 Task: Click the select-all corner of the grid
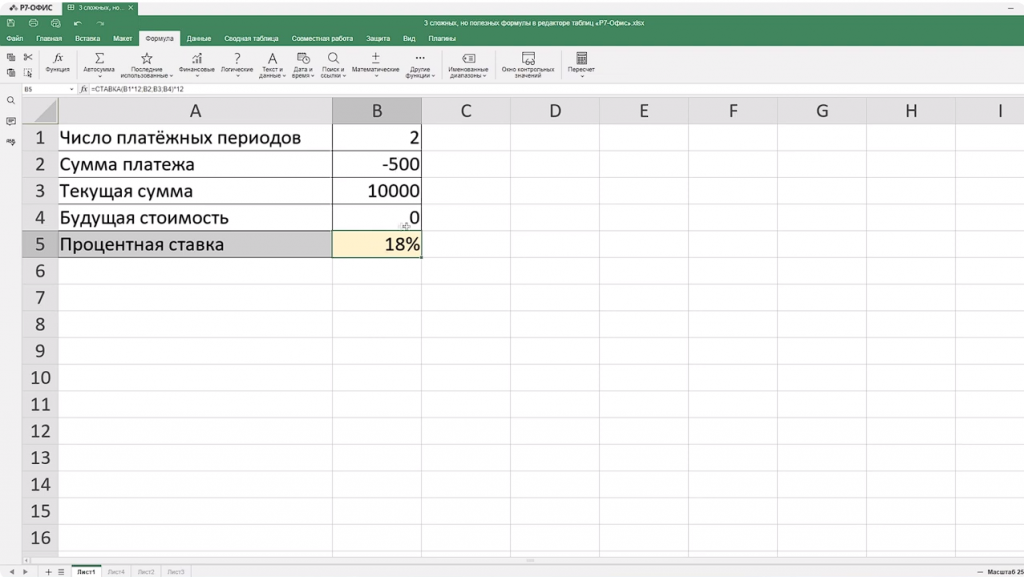[40, 111]
